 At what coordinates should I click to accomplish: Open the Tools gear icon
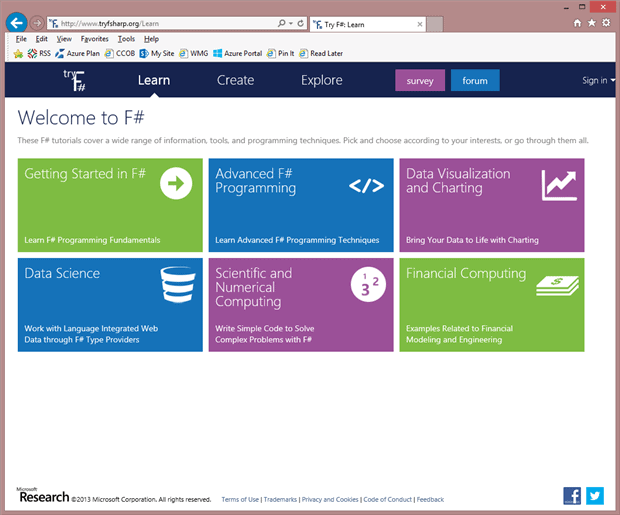606,23
